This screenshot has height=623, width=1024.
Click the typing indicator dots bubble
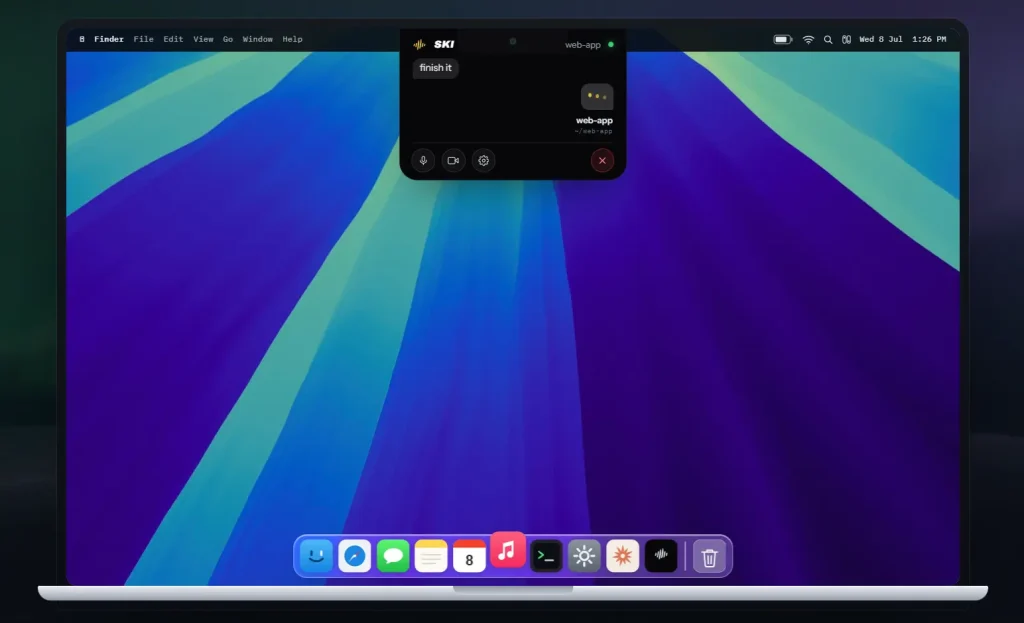click(x=597, y=97)
